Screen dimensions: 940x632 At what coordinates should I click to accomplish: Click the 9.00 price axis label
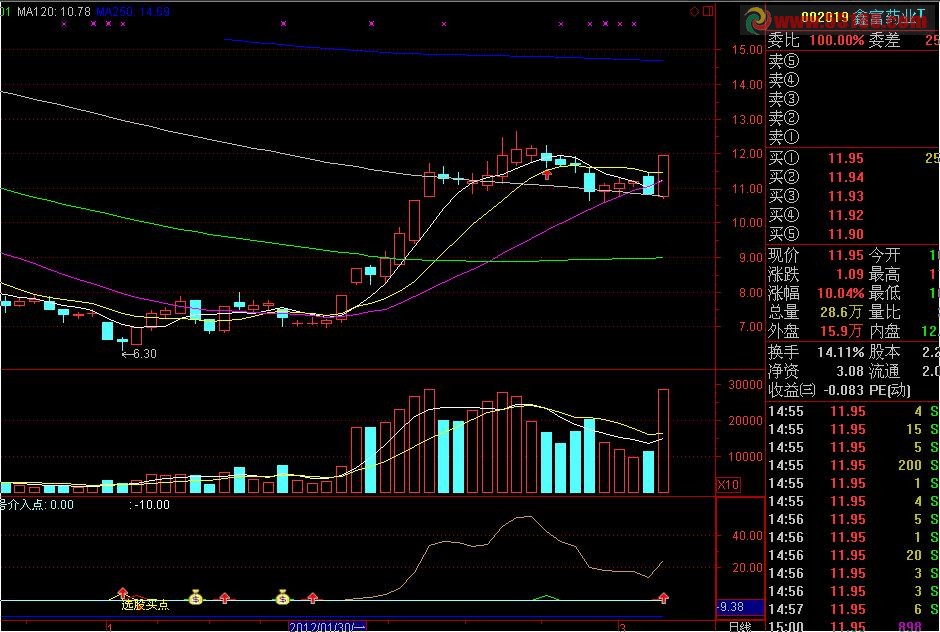[750, 258]
